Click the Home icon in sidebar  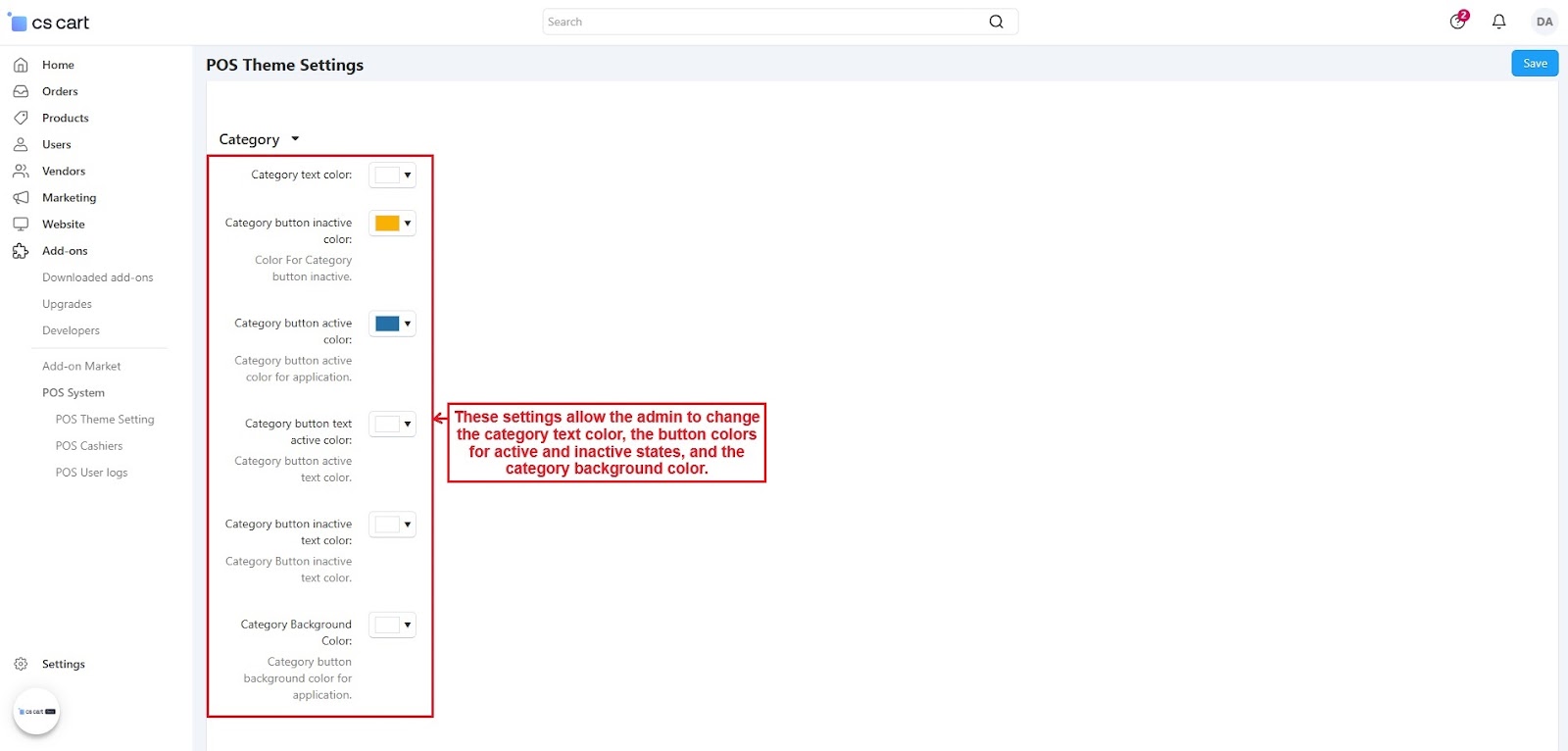[21, 65]
